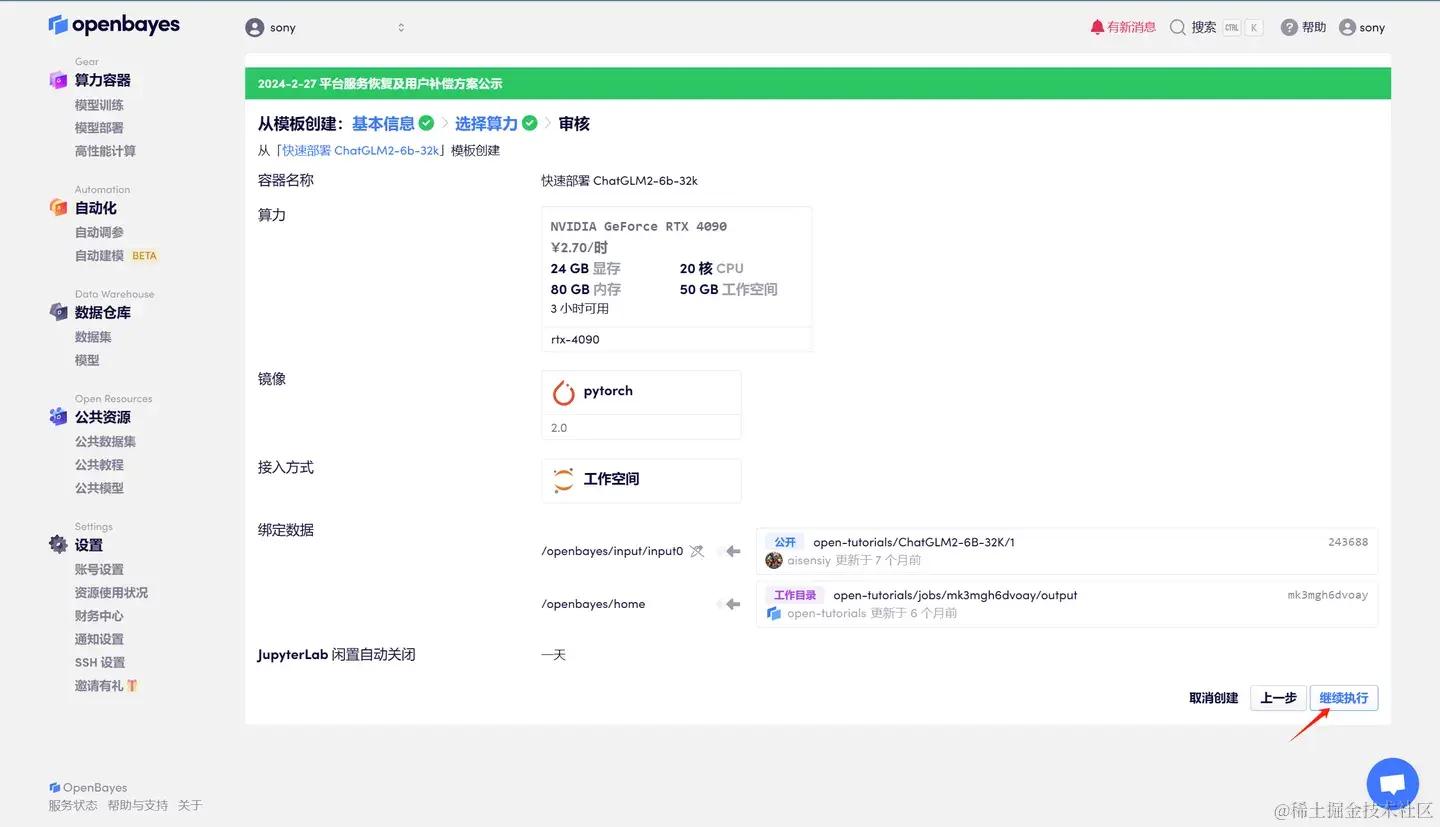Open the green platform announcement banner
This screenshot has height=827, width=1440.
tap(818, 84)
